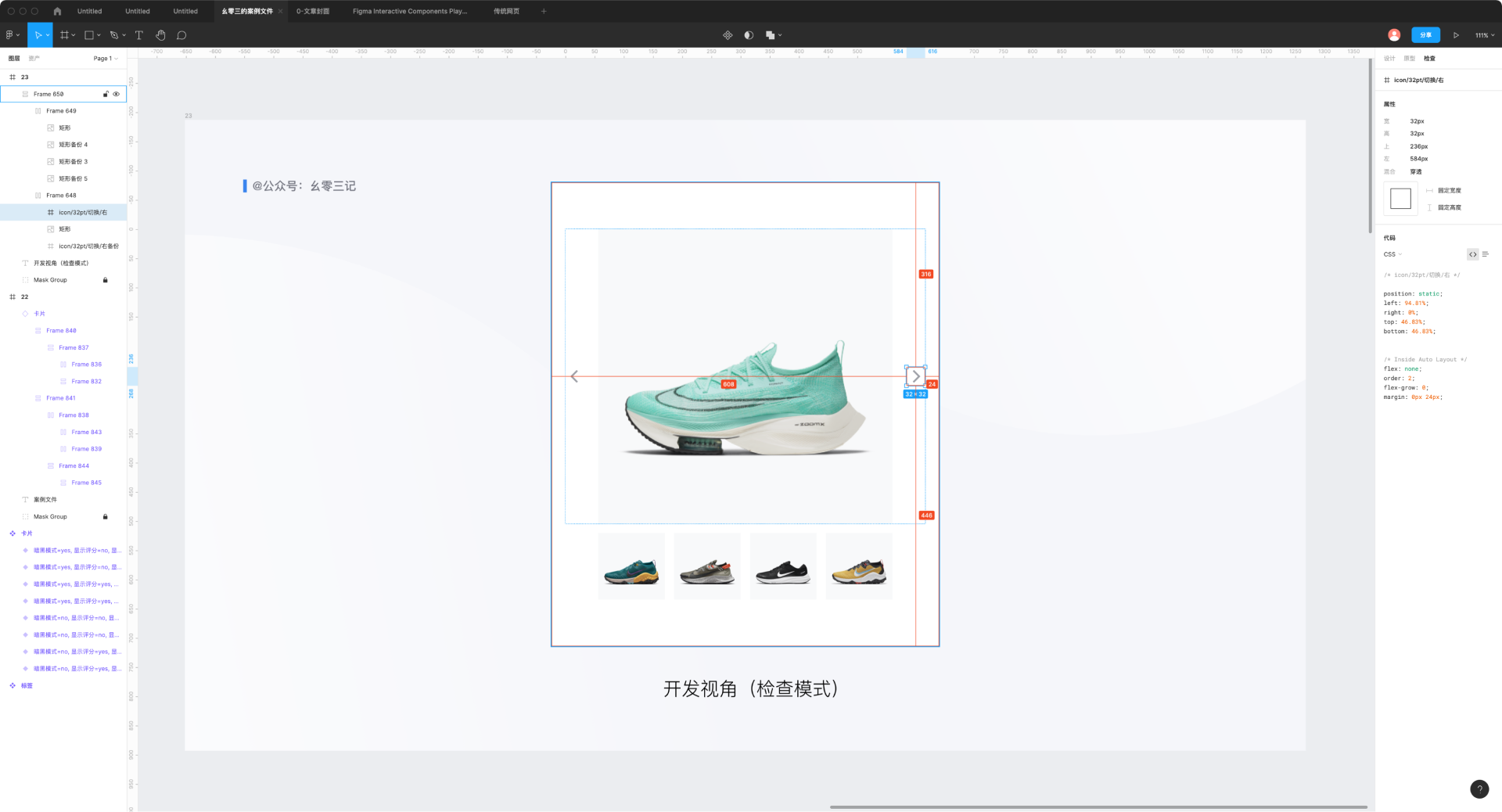Select the Move tool

pos(37,35)
